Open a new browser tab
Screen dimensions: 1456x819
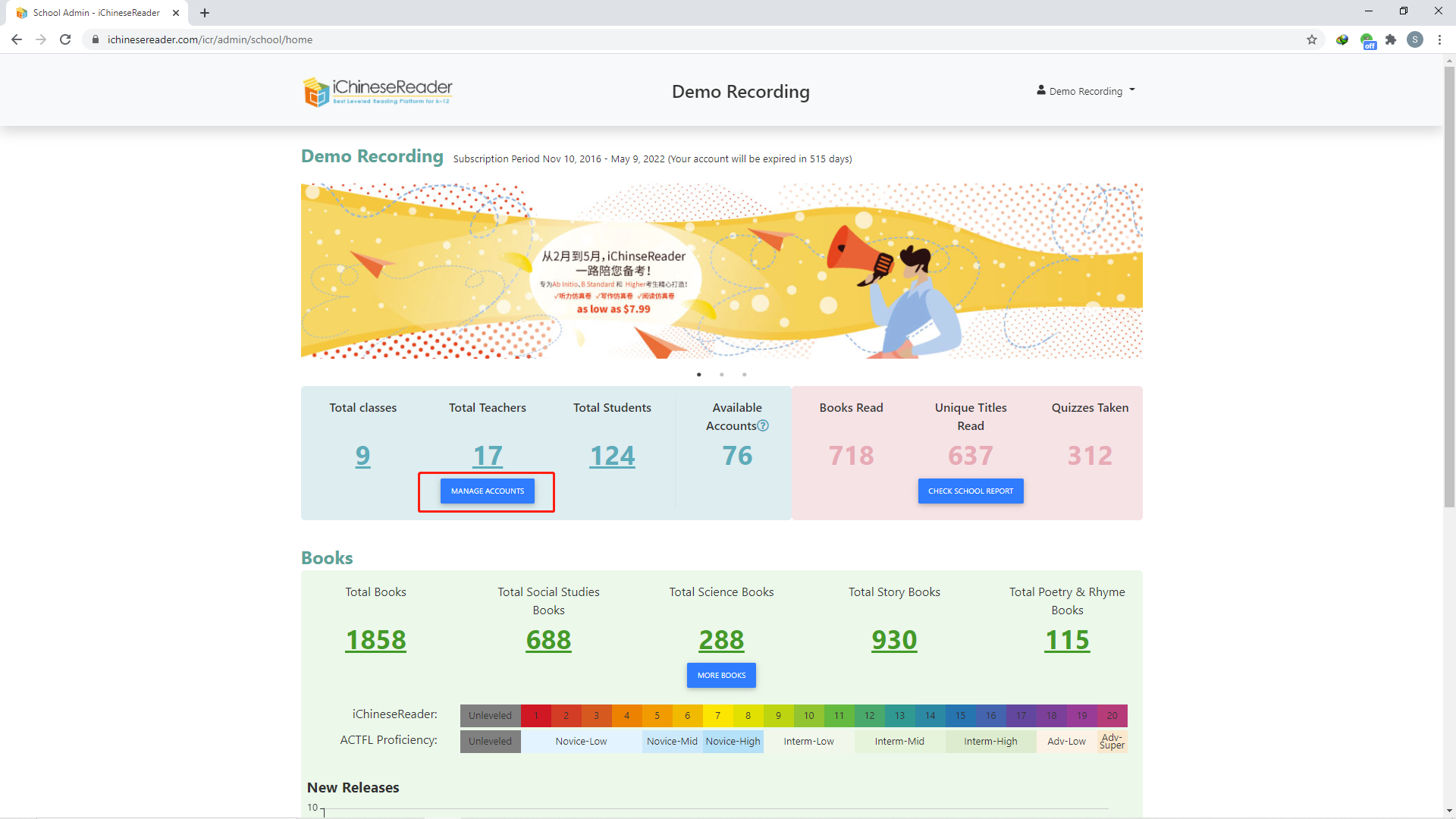205,13
